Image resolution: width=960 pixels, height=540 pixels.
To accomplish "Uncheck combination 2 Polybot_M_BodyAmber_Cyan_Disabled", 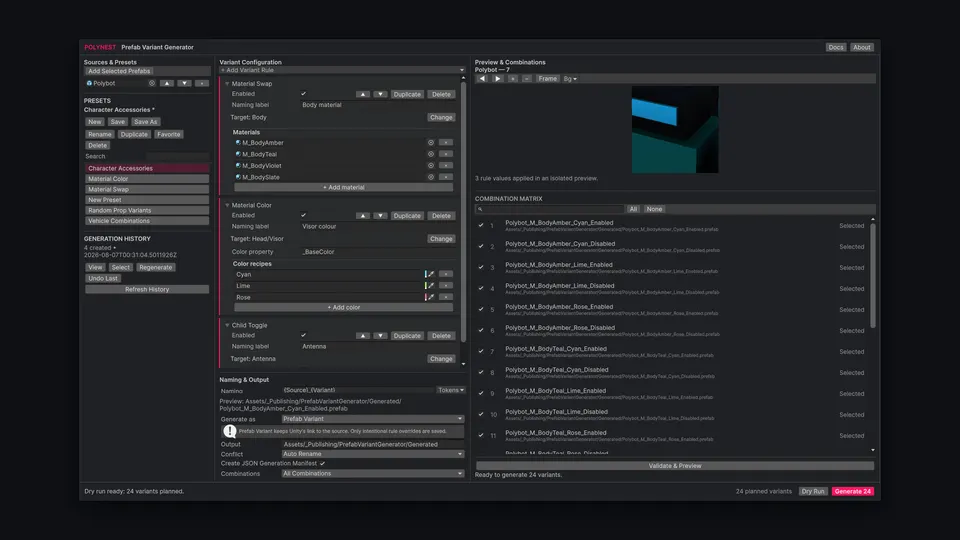I will (481, 246).
